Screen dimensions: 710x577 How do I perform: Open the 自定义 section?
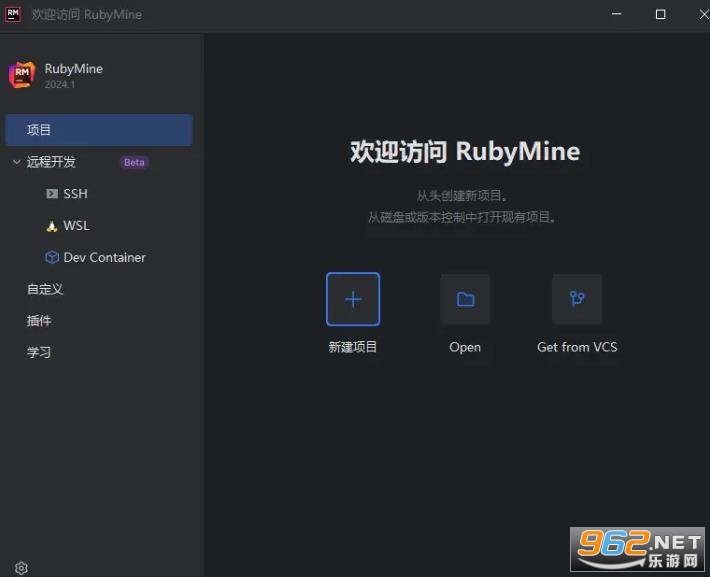coord(45,289)
